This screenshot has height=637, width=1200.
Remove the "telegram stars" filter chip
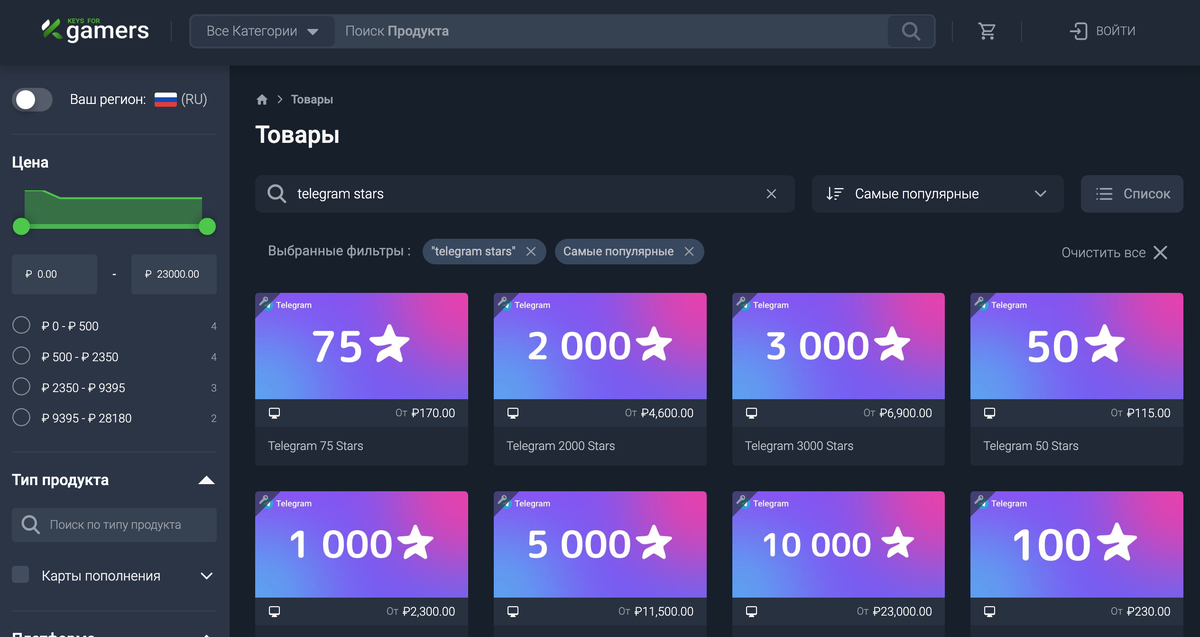tap(531, 252)
